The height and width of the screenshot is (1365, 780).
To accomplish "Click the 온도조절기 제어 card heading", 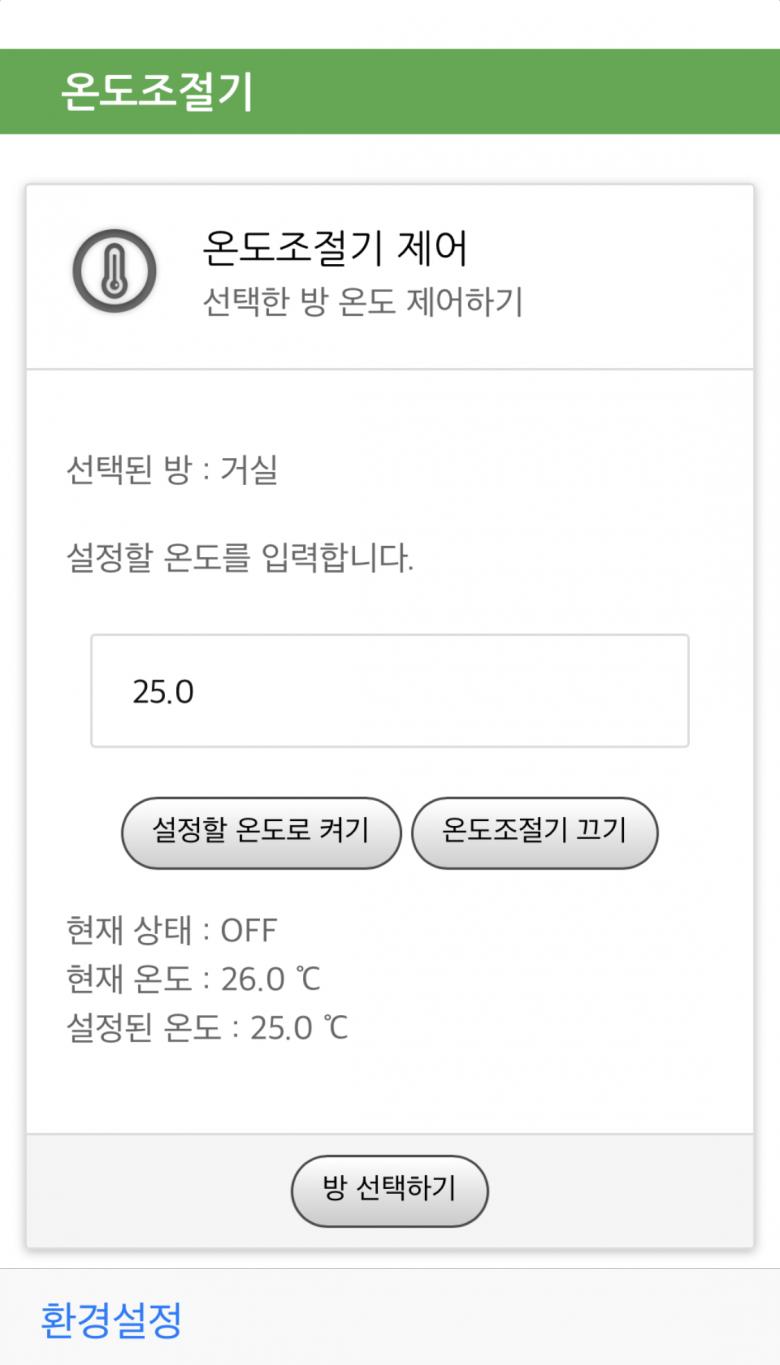I will 335,249.
